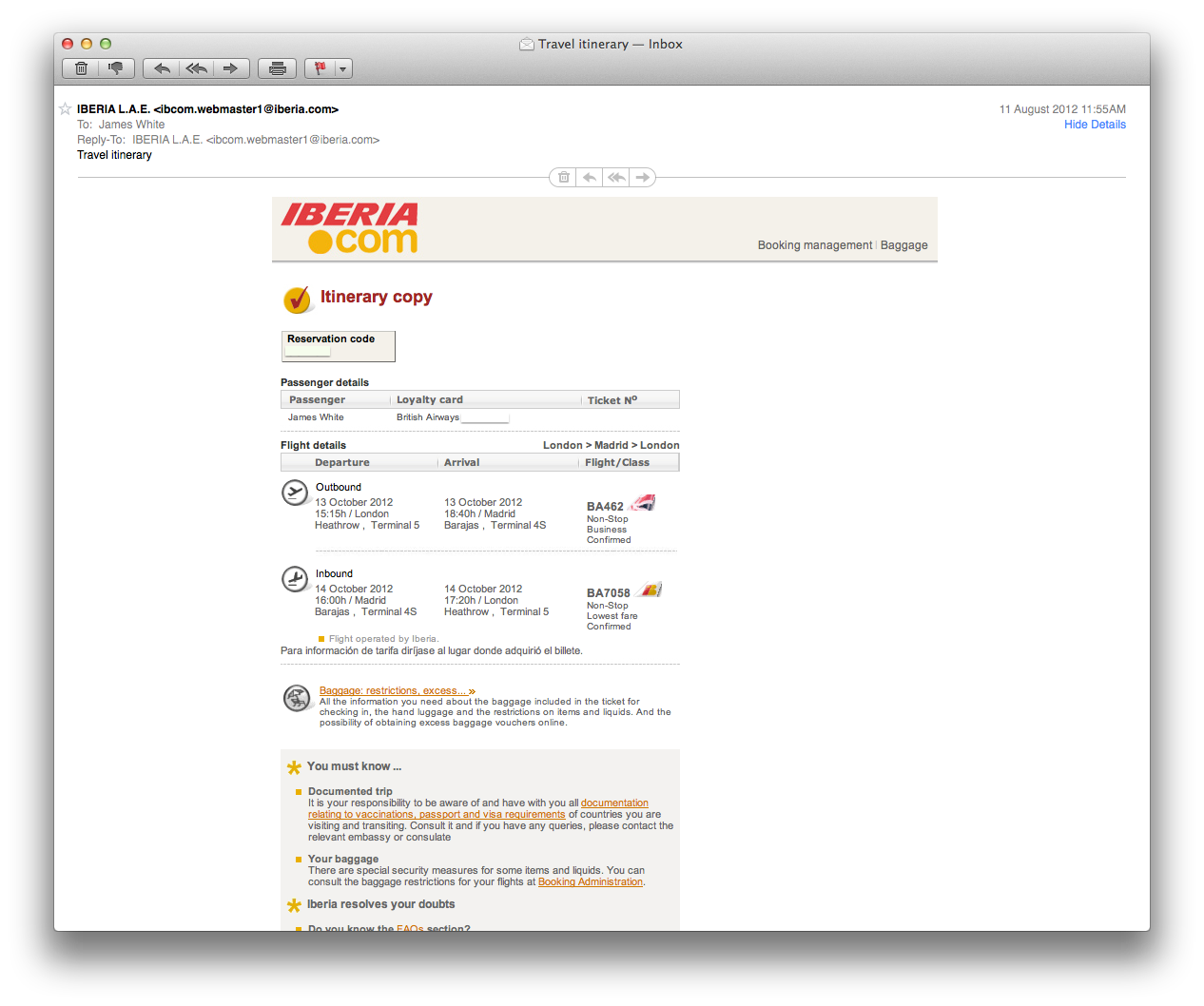The image size is (1204, 1006).
Task: Forward the email using the top toolbar arrow
Action: click(x=230, y=68)
